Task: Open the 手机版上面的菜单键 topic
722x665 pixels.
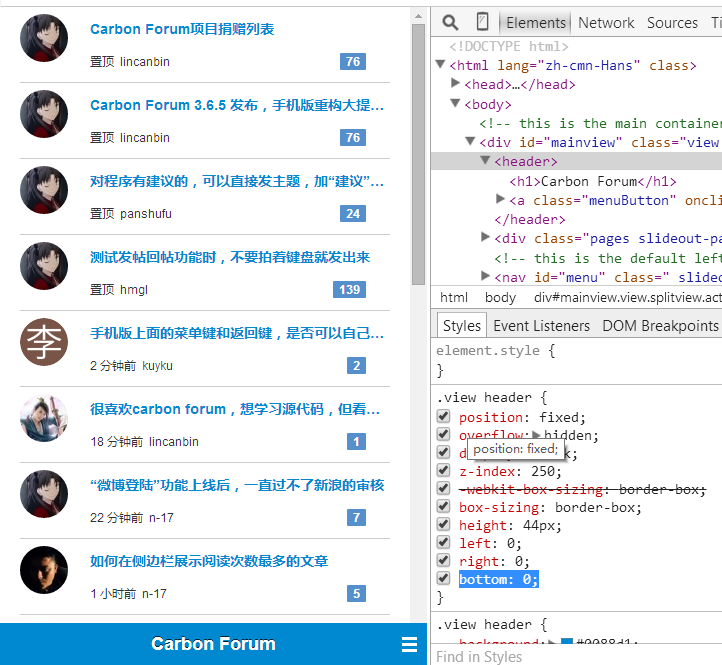Action: [x=237, y=333]
